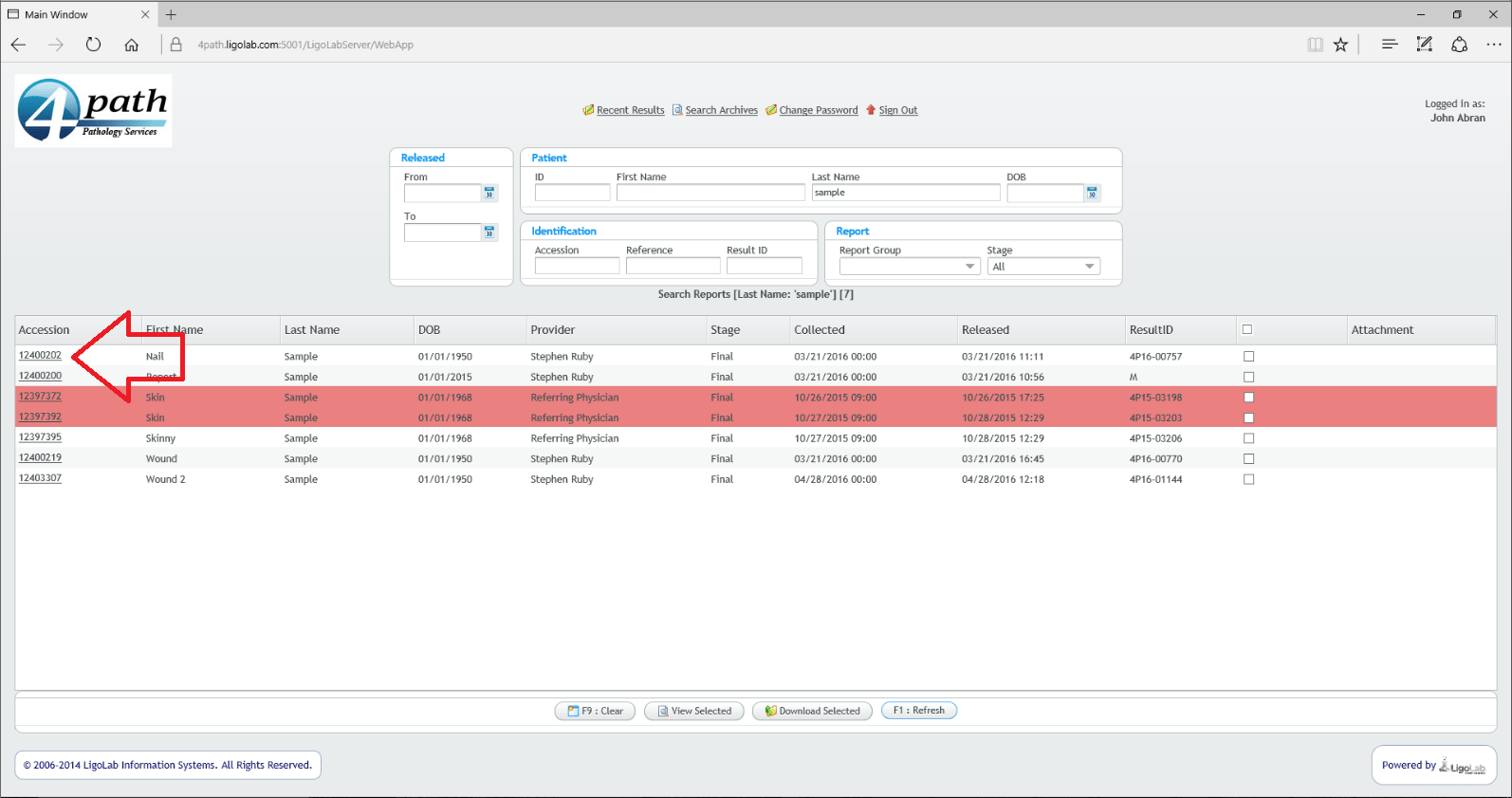Focus the Released From date field
The width and height of the screenshot is (1512, 798).
tap(442, 193)
